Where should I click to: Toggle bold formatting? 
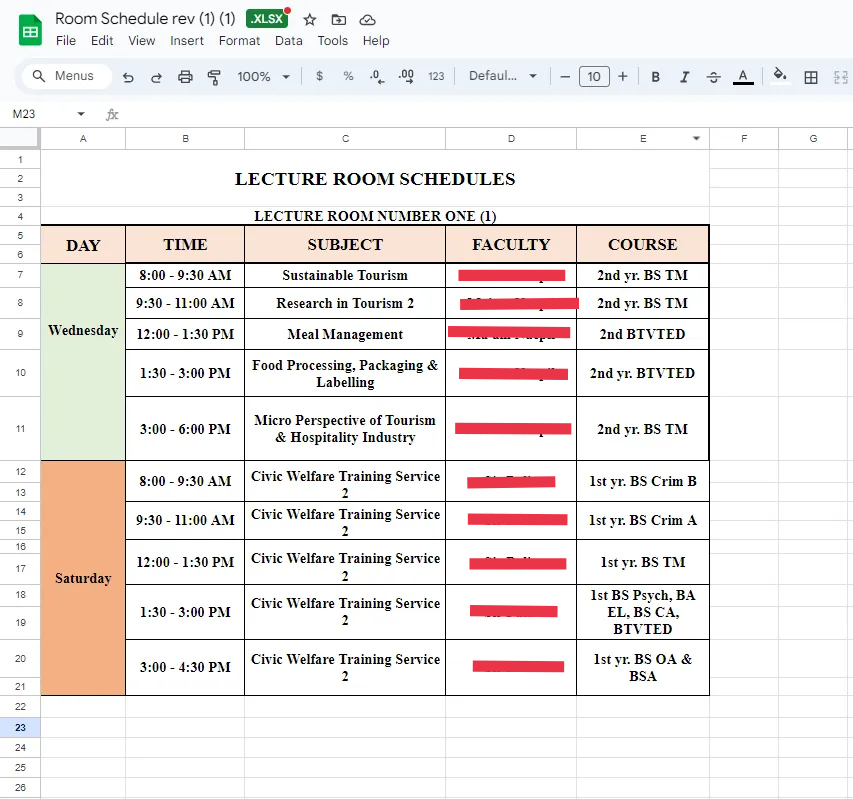point(656,77)
